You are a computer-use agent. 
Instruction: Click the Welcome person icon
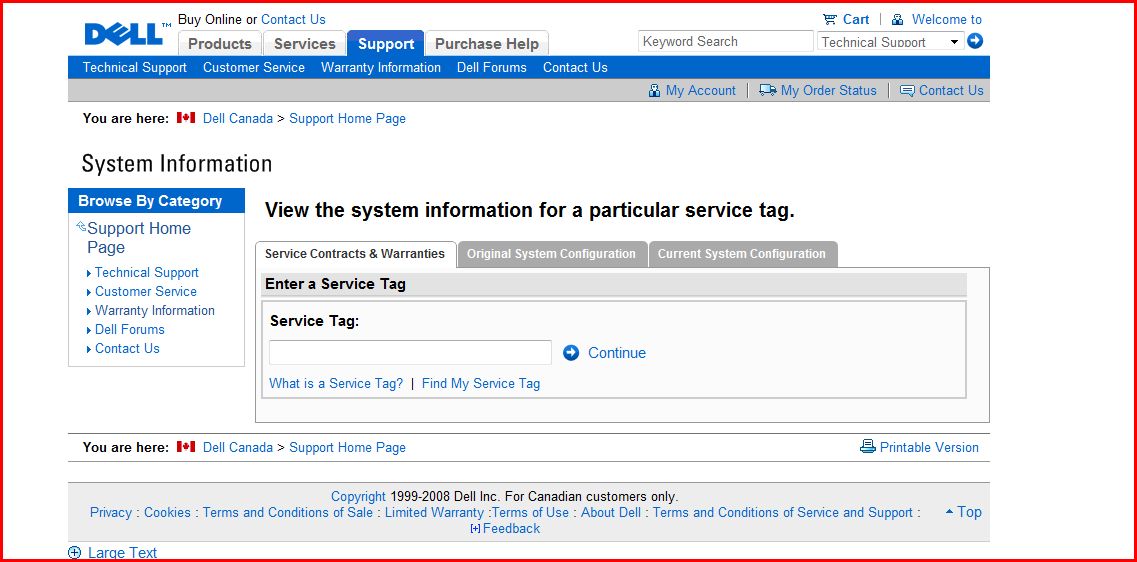click(897, 20)
